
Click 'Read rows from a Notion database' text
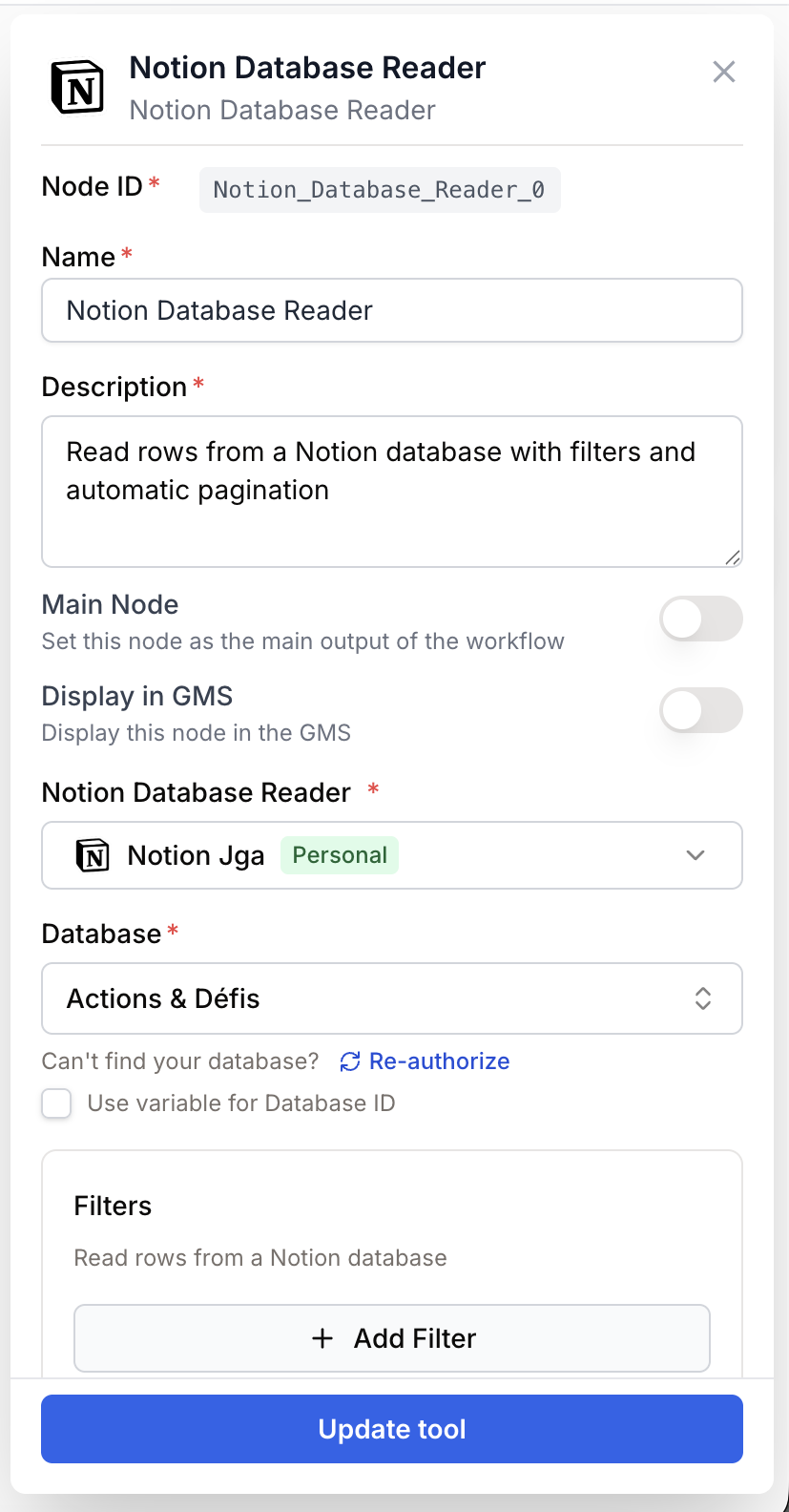tap(260, 1257)
